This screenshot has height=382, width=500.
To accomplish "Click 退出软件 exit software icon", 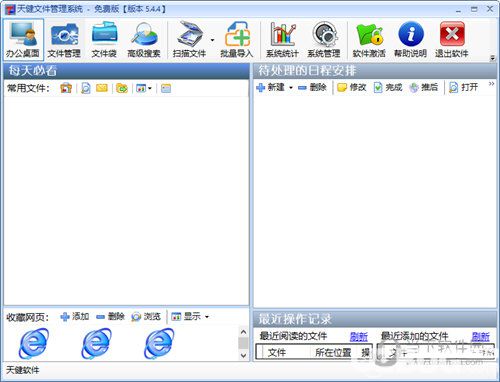I will coord(452,39).
